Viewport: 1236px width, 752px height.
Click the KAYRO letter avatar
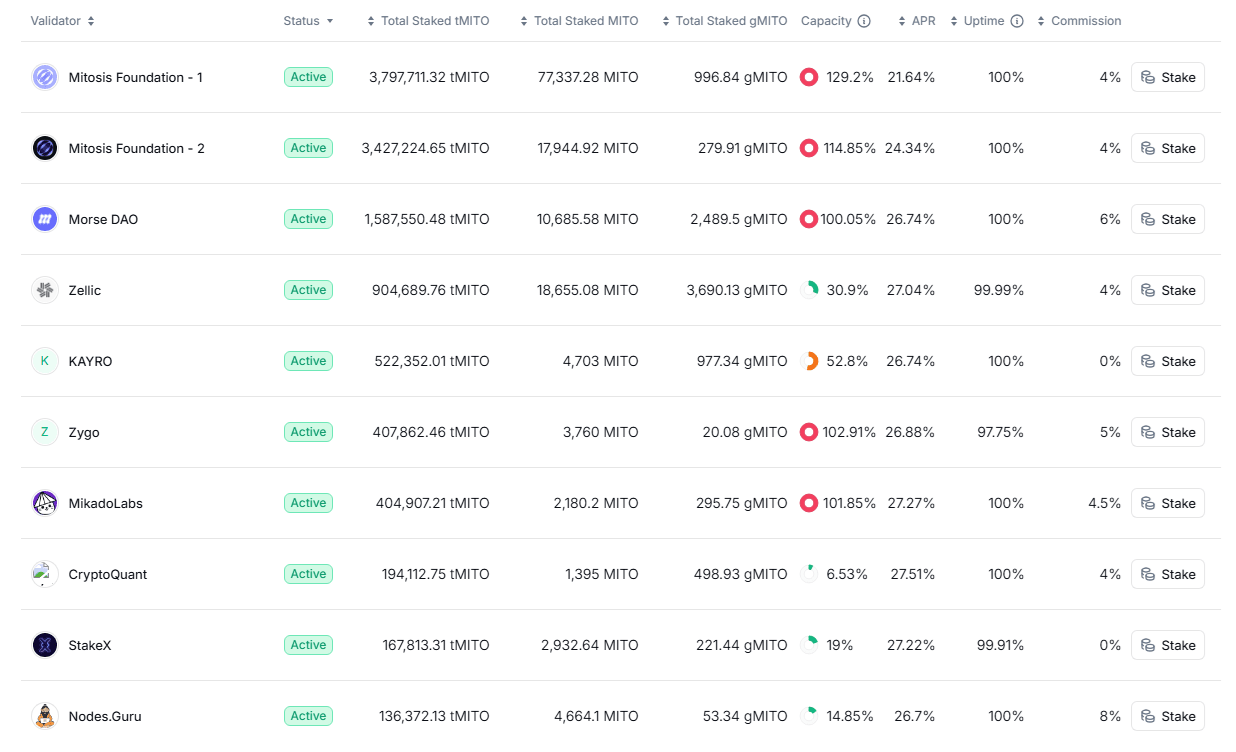pyautogui.click(x=45, y=361)
